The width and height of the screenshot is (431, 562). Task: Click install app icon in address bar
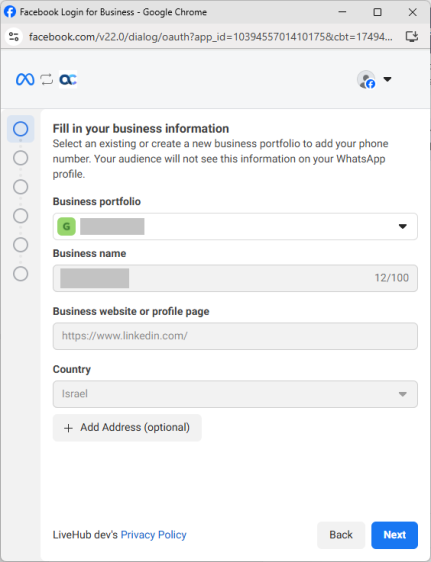(x=412, y=37)
